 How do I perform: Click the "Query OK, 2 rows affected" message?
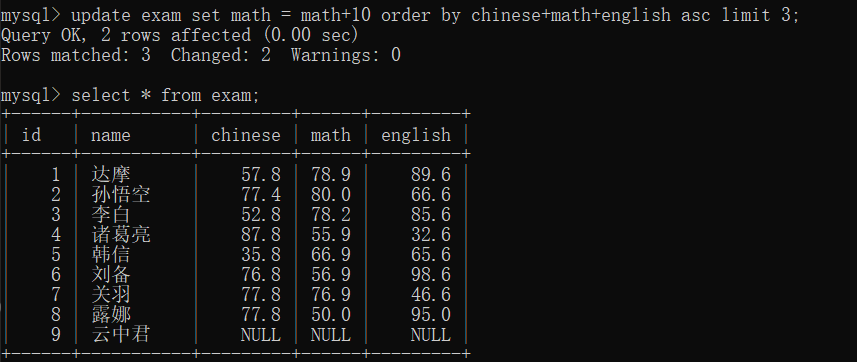point(180,36)
